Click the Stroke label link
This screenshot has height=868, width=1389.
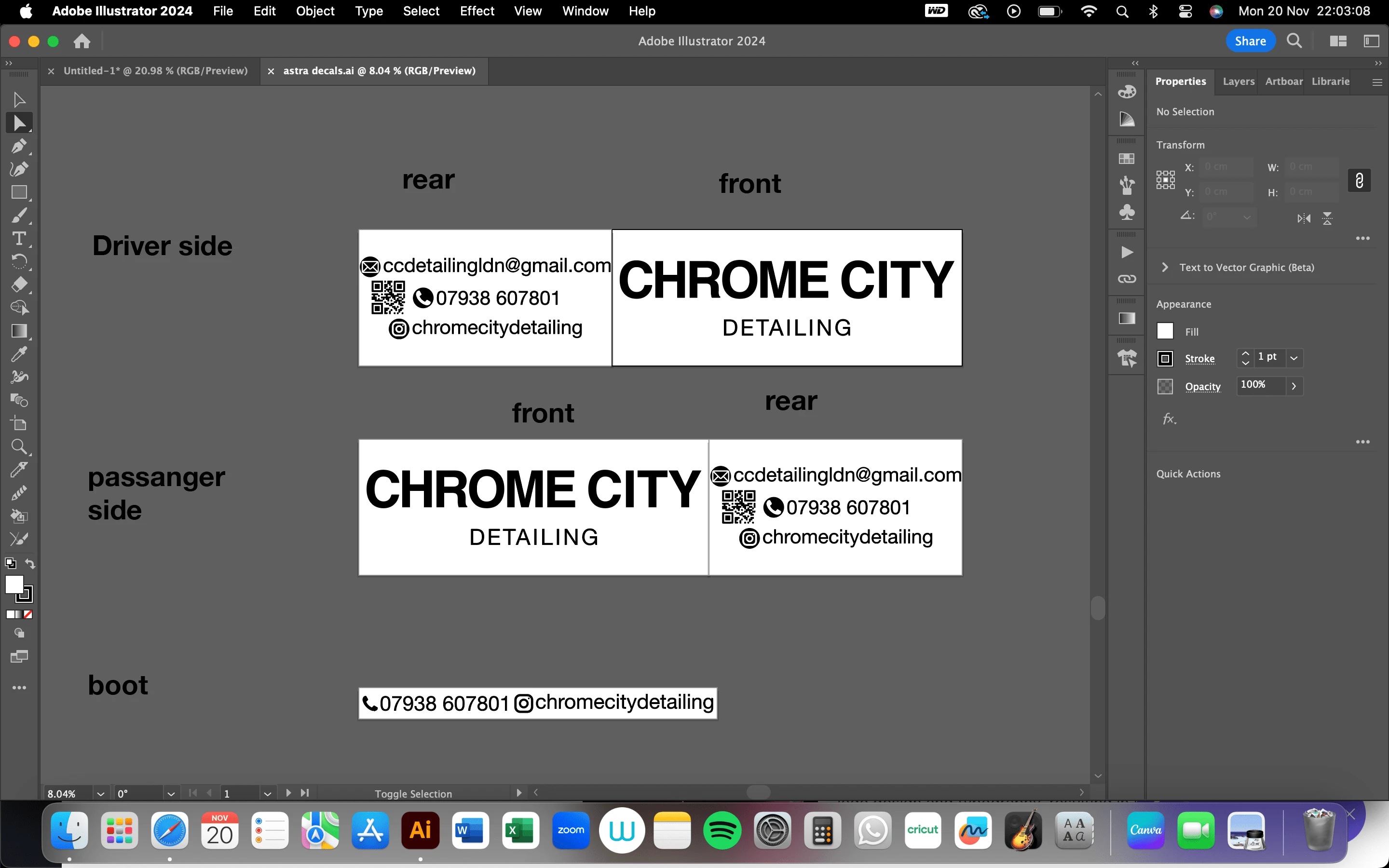pyautogui.click(x=1199, y=359)
